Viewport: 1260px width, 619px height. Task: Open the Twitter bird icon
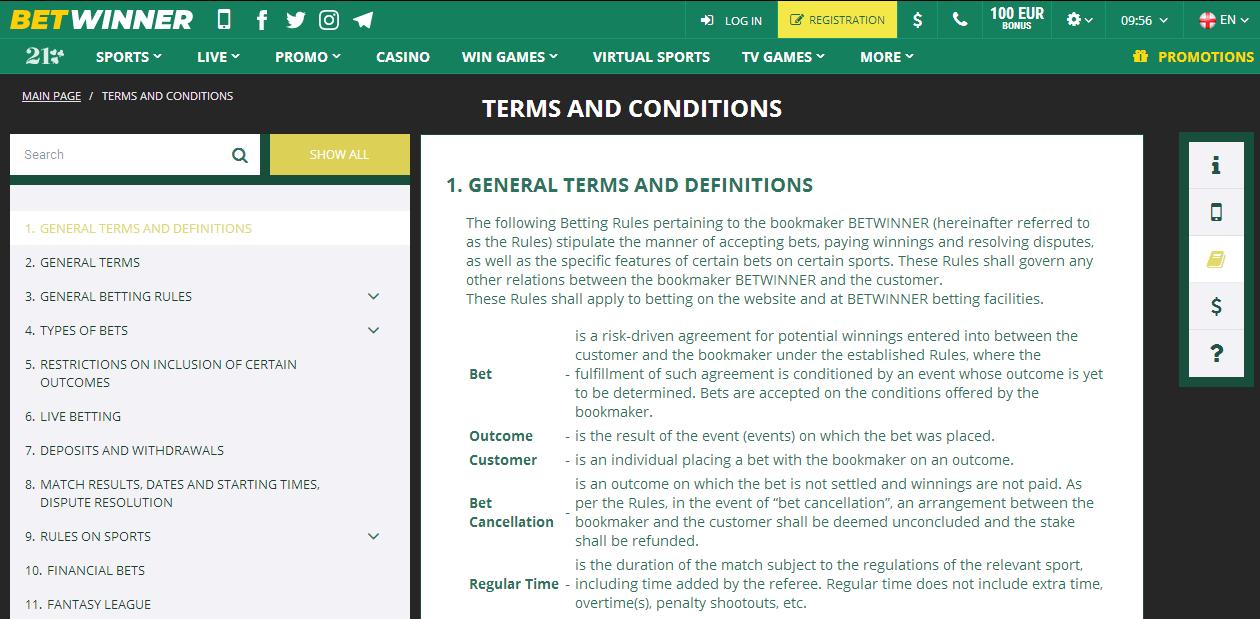(295, 19)
